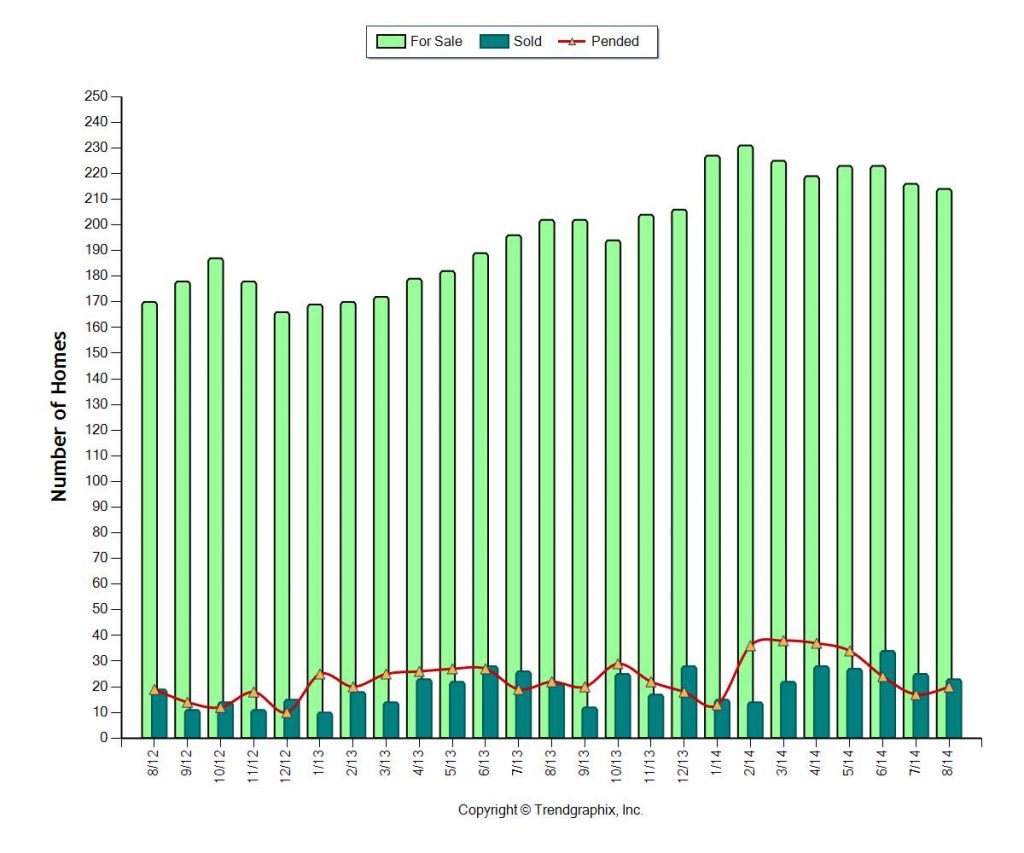Select the 'Pended' legend label
Viewport: 1024px width, 853px height.
(x=615, y=42)
